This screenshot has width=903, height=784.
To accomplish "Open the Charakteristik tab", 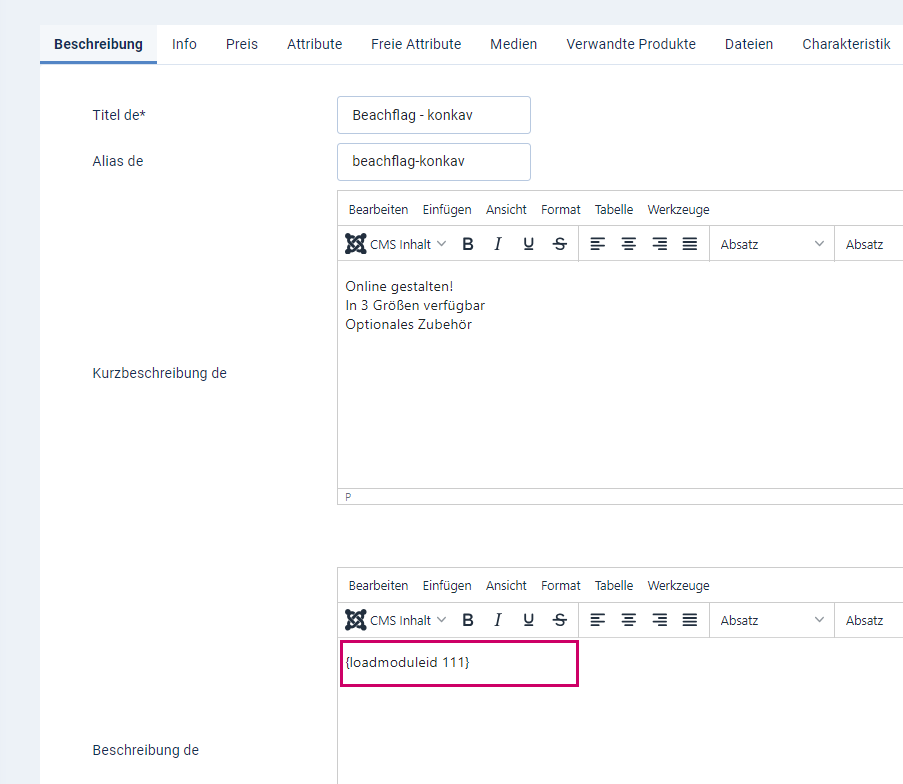I will coord(846,44).
